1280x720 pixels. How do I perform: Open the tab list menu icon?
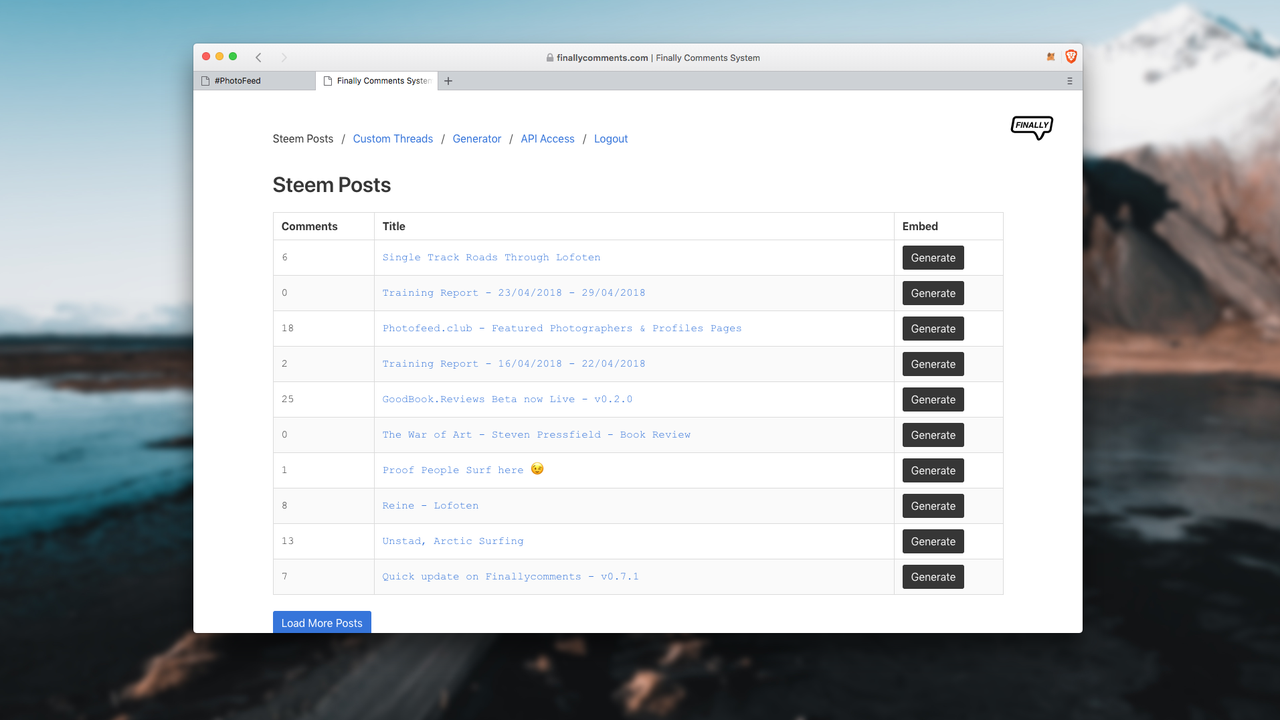click(x=1070, y=81)
